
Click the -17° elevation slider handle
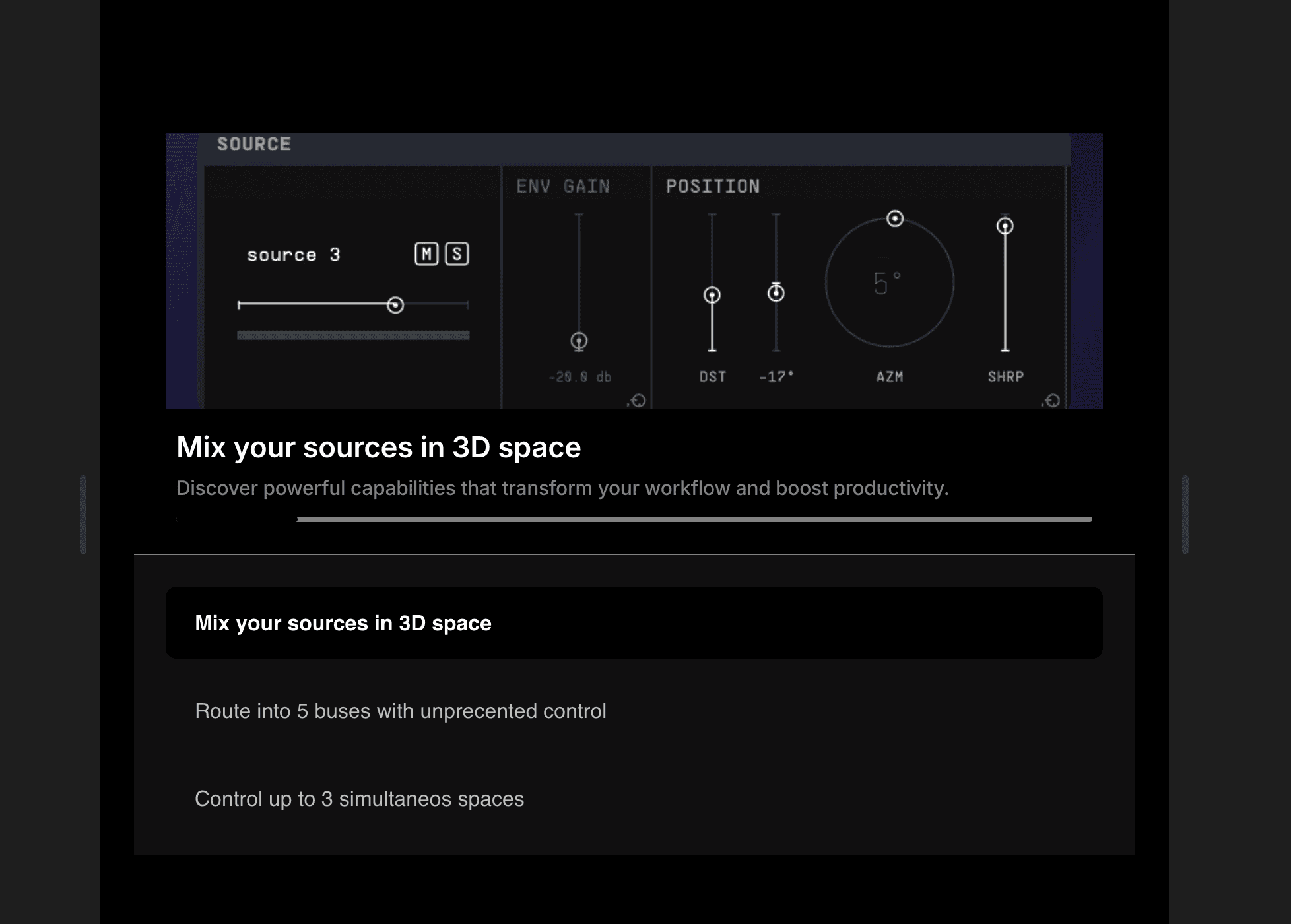pos(776,292)
